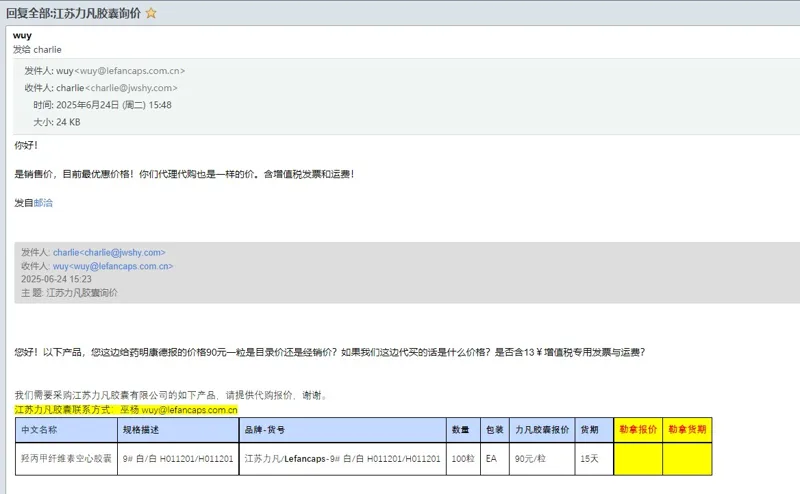800x494 pixels.
Task: Click reply sentence starting 是销售价
Action: [x=184, y=174]
